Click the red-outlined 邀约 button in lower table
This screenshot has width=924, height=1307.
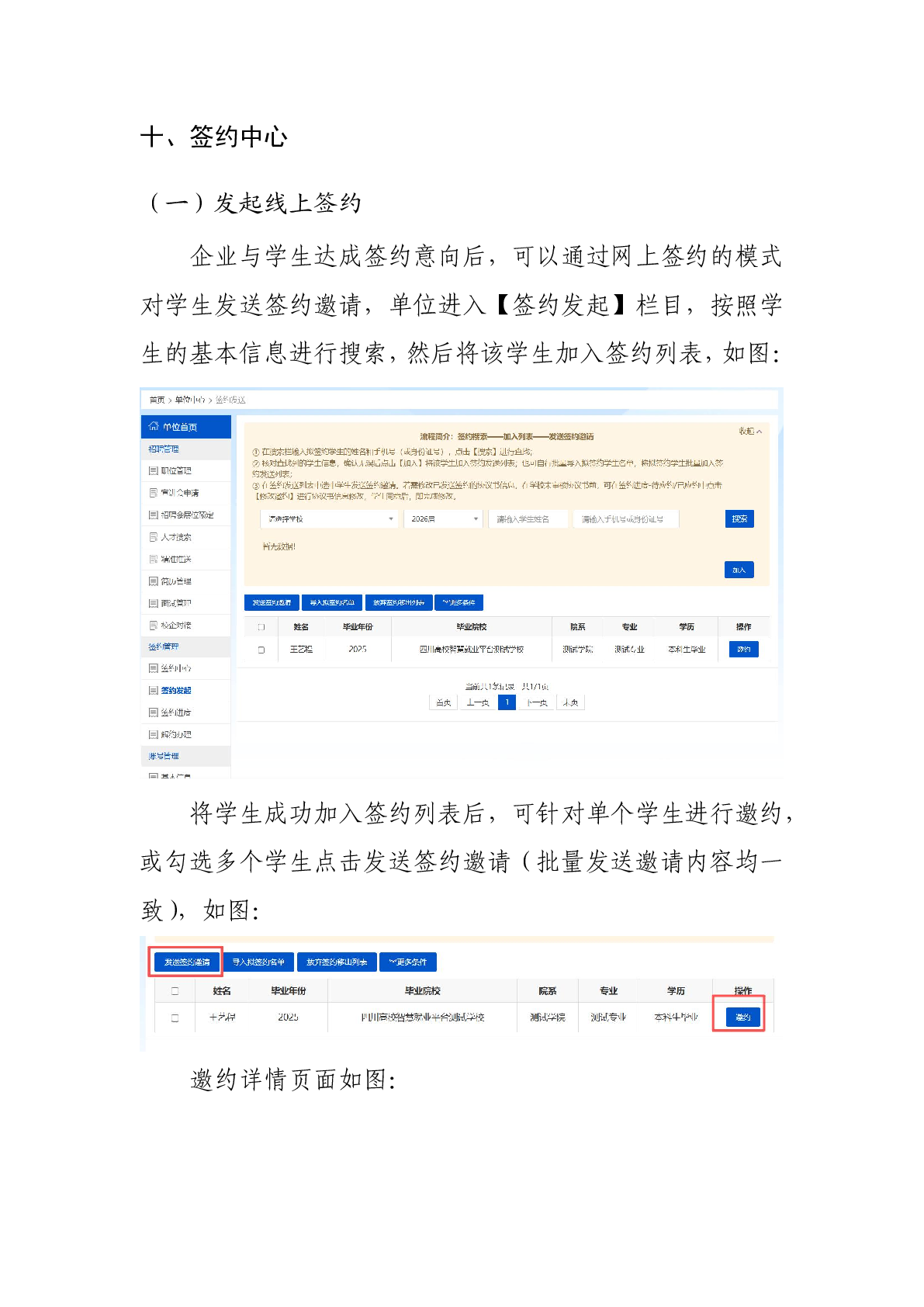click(x=742, y=1017)
